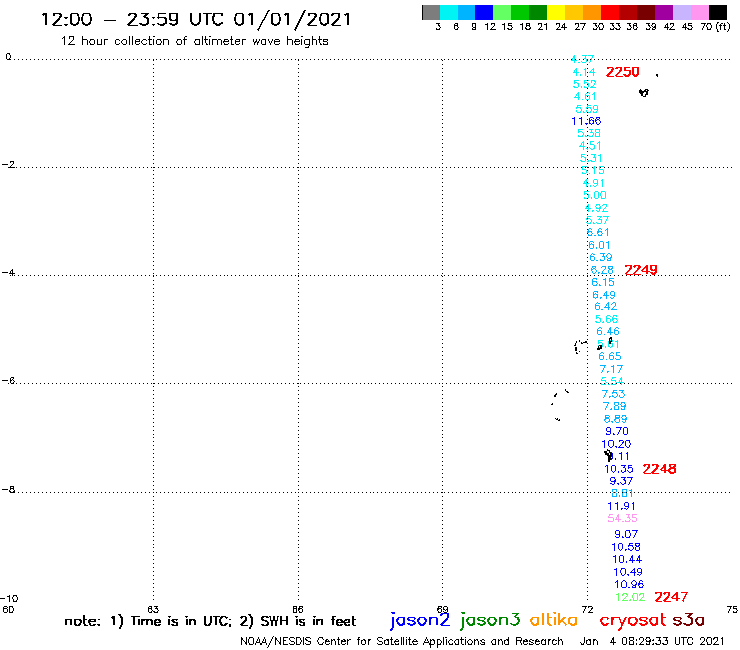Click the wave height value '5.52'
Viewport: 740px width, 650px height.
coord(585,84)
